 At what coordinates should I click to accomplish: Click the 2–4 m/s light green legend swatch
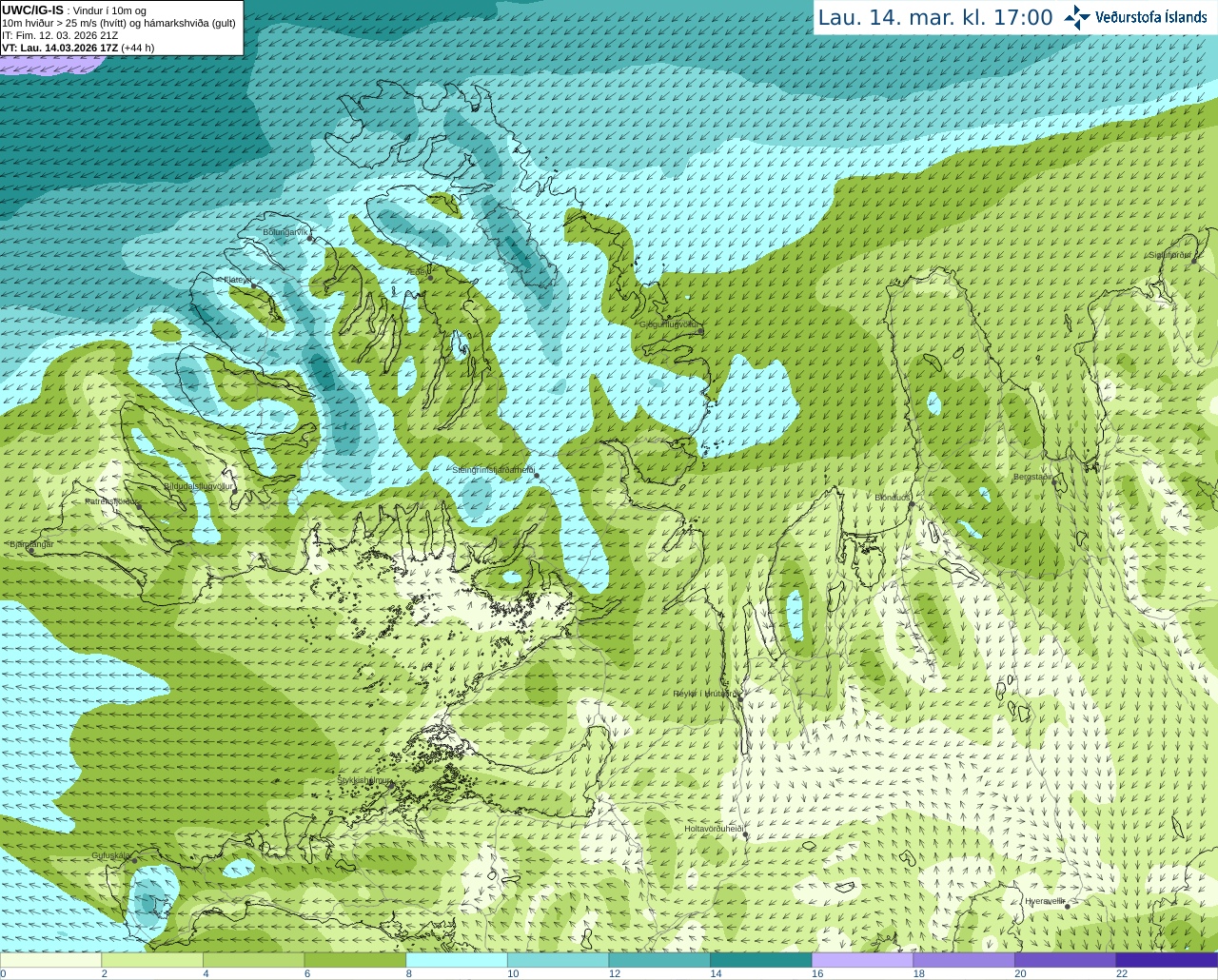152,960
